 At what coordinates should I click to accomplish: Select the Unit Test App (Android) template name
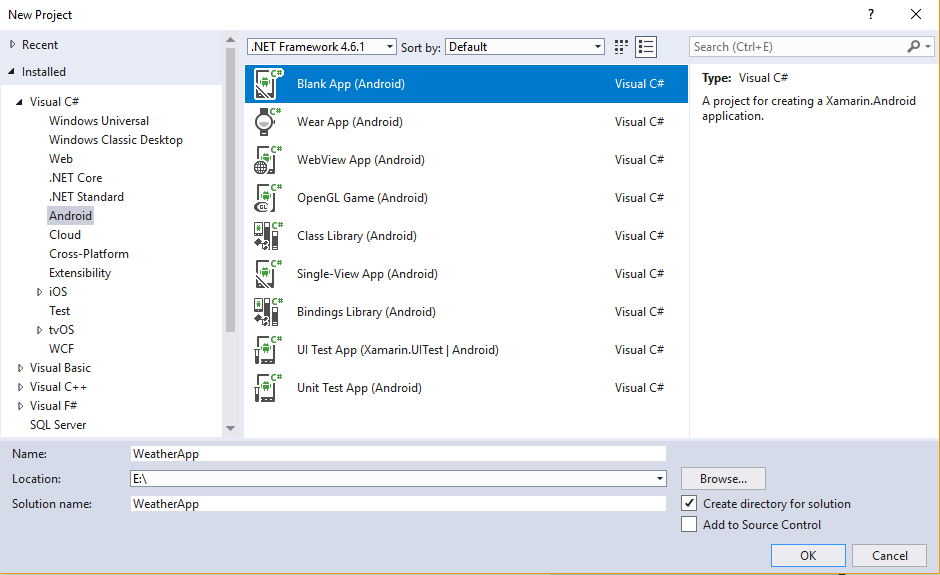point(359,388)
